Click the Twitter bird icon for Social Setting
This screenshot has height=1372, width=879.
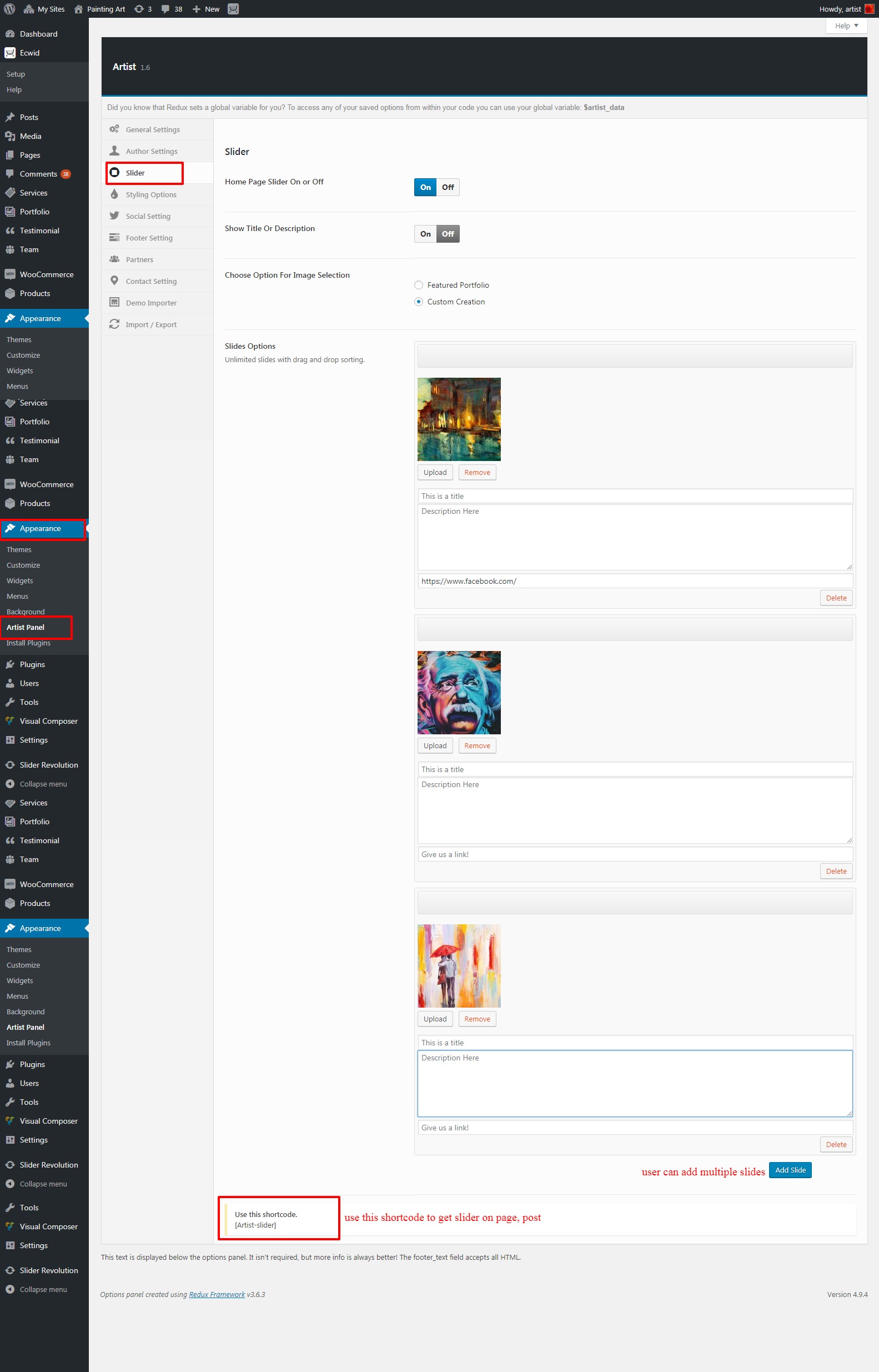114,216
